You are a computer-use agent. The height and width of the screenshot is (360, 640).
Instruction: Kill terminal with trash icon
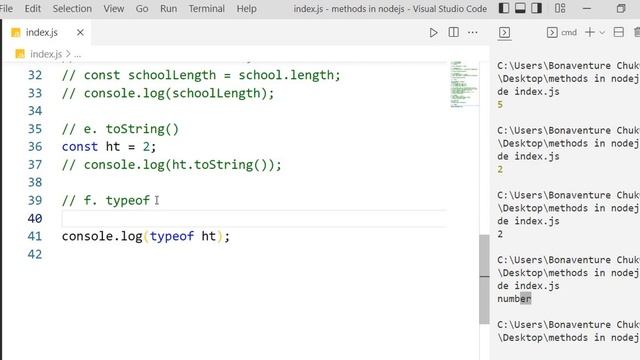637,33
